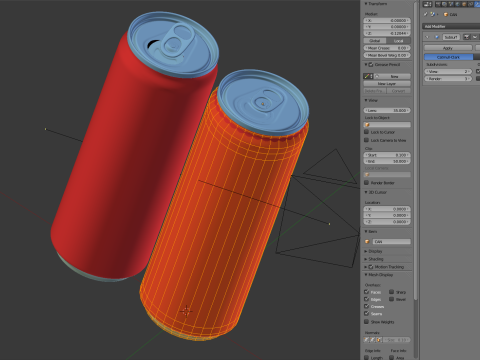This screenshot has height=360, width=480.
Task: Click the Subsurf modifier type icon
Action: pos(437,37)
